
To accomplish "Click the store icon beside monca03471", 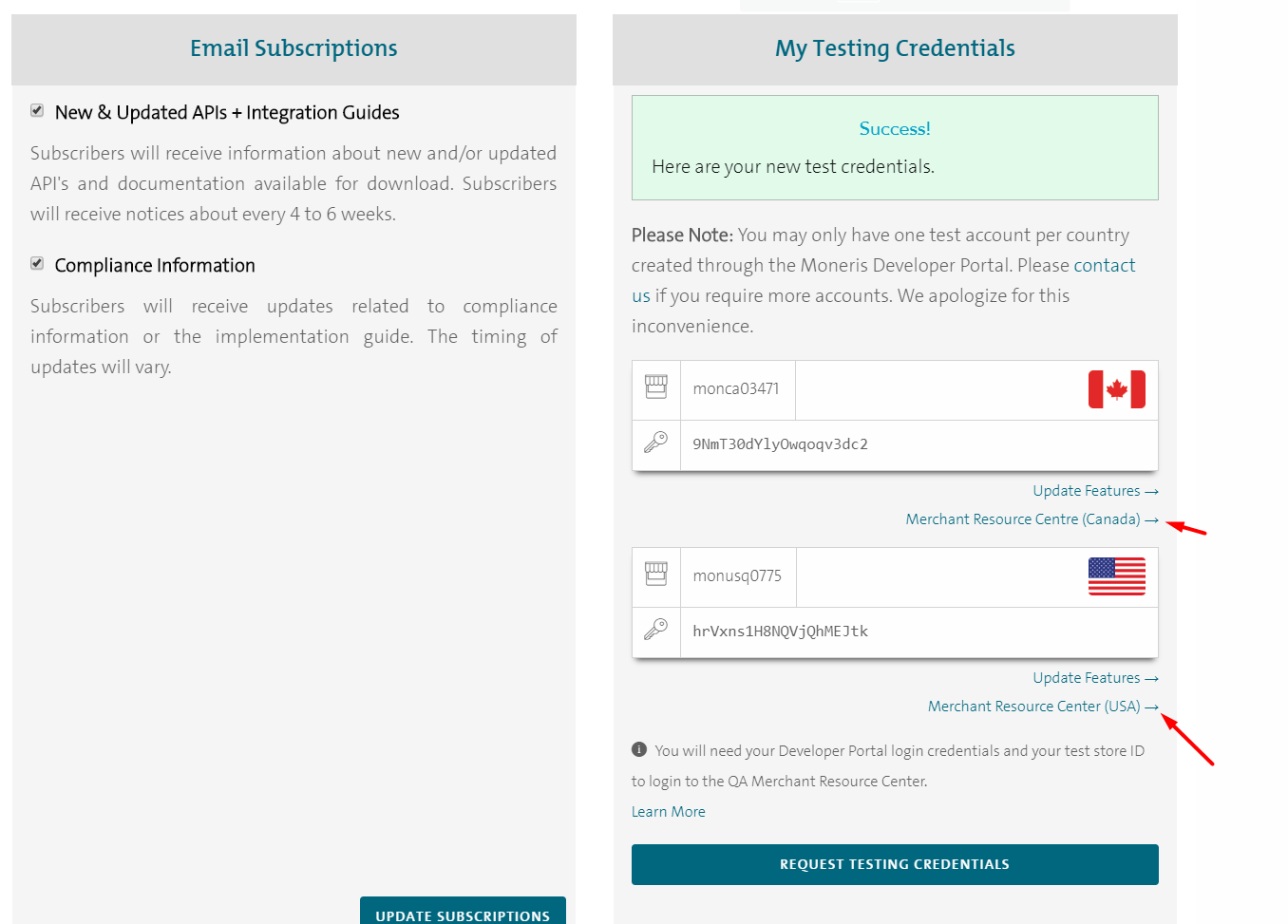I will coord(656,387).
